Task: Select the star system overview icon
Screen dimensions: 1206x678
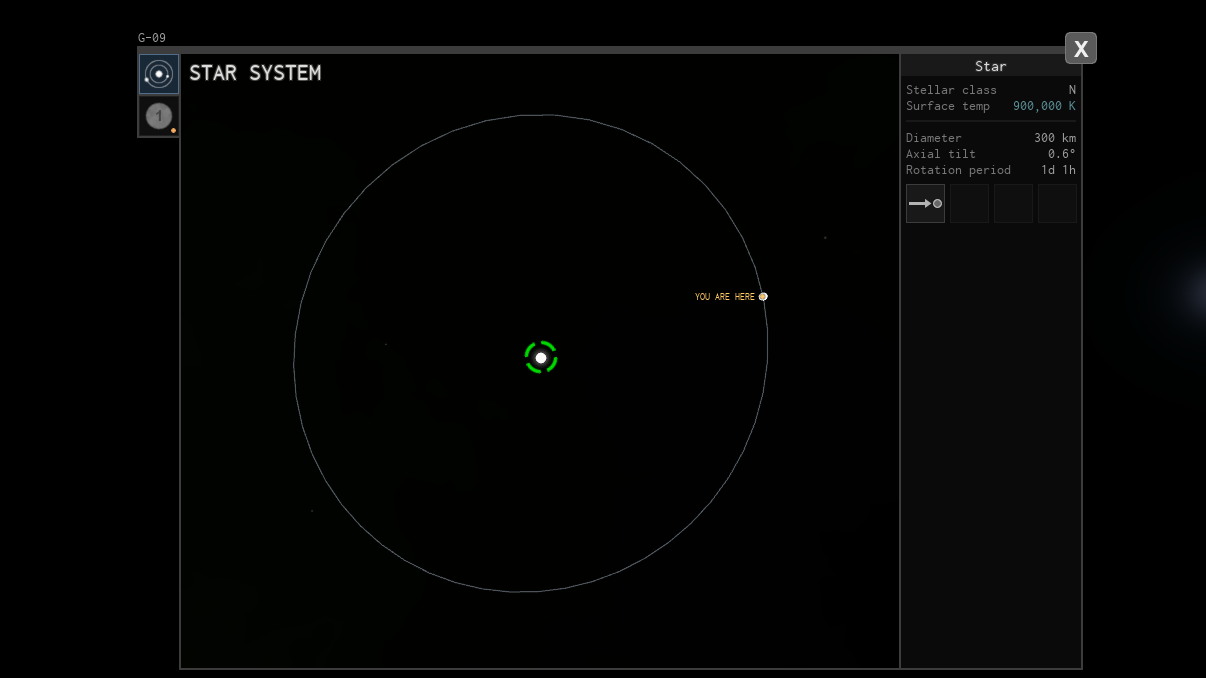Action: click(x=159, y=75)
